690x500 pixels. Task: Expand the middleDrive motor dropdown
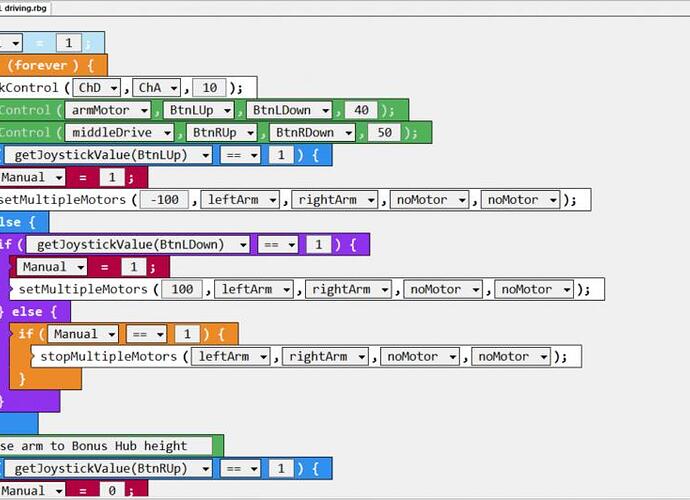coord(122,133)
